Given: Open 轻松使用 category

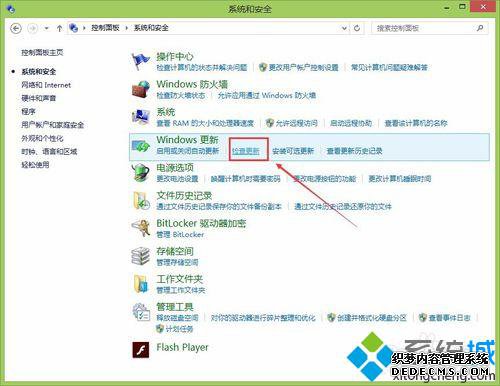Looking at the screenshot, I should point(35,165).
